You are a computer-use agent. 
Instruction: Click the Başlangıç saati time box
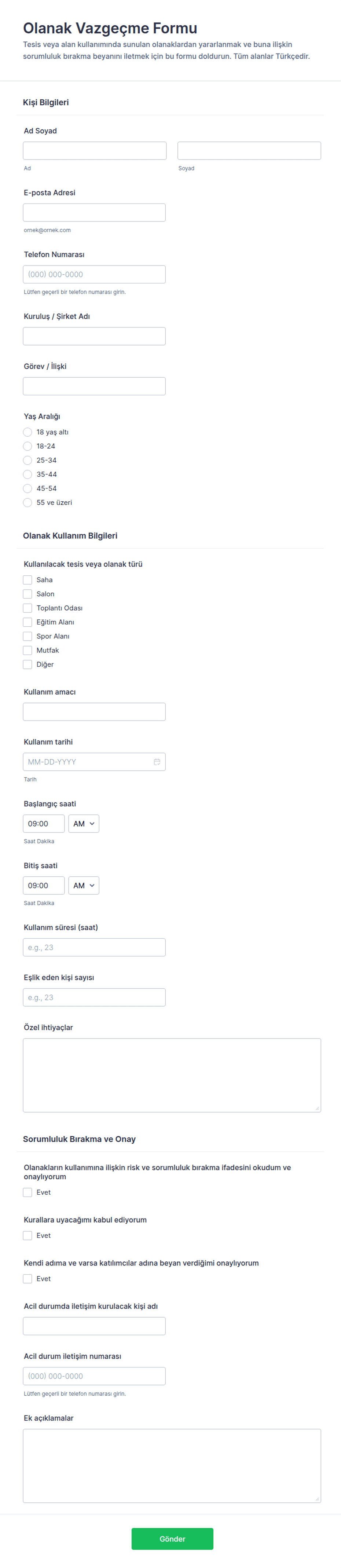(x=44, y=824)
